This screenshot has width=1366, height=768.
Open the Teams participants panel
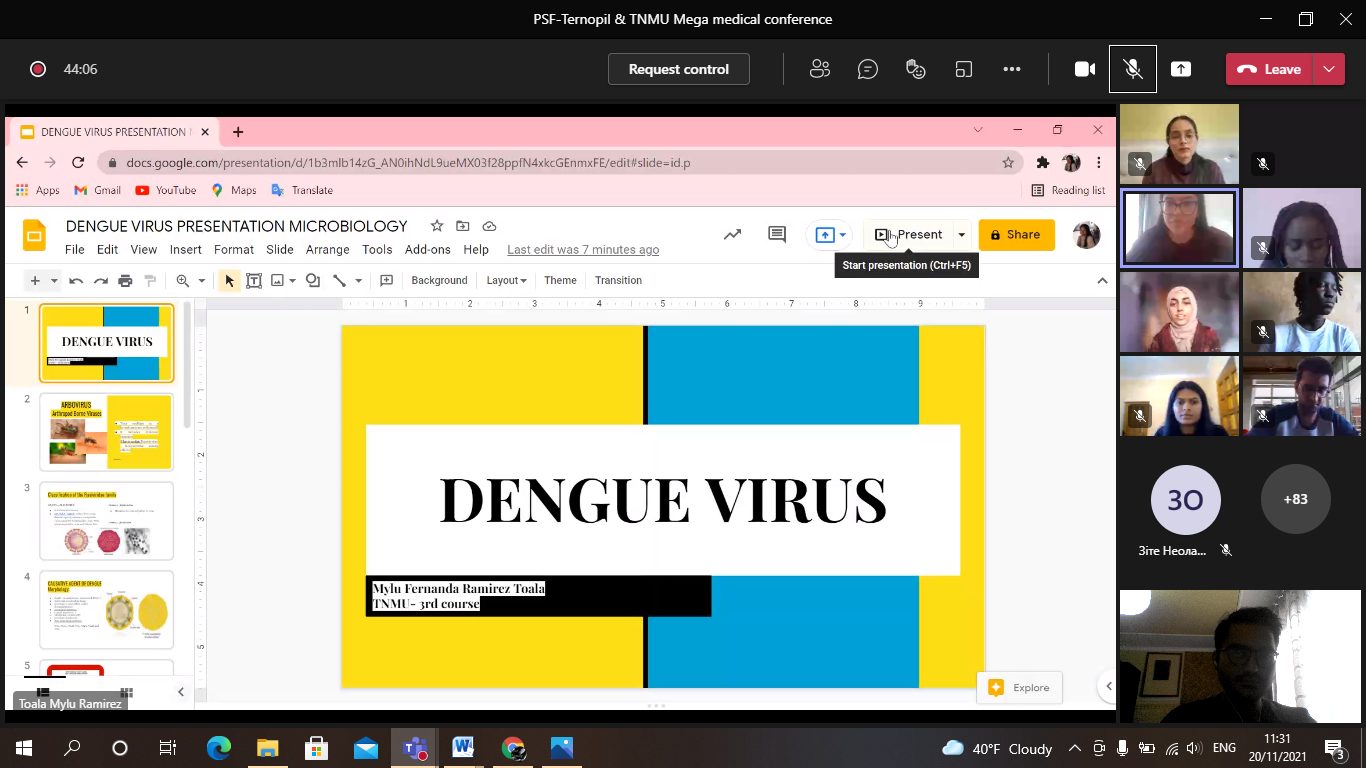click(x=820, y=69)
